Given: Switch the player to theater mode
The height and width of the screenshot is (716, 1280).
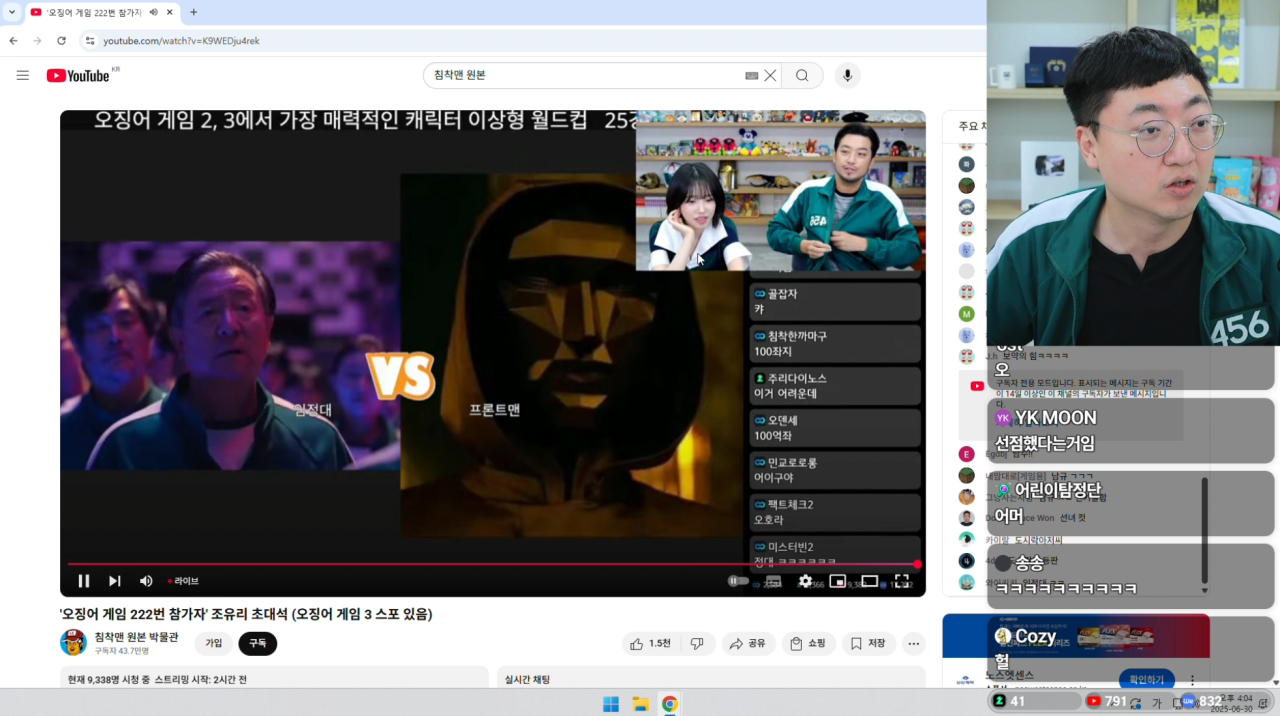Looking at the screenshot, I should tap(870, 581).
